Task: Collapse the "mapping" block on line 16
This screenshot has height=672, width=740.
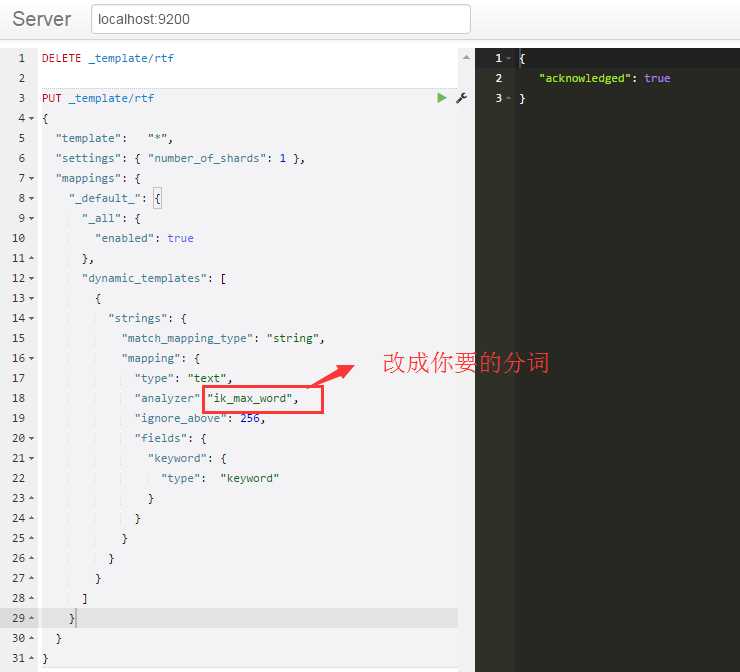Action: (x=32, y=358)
